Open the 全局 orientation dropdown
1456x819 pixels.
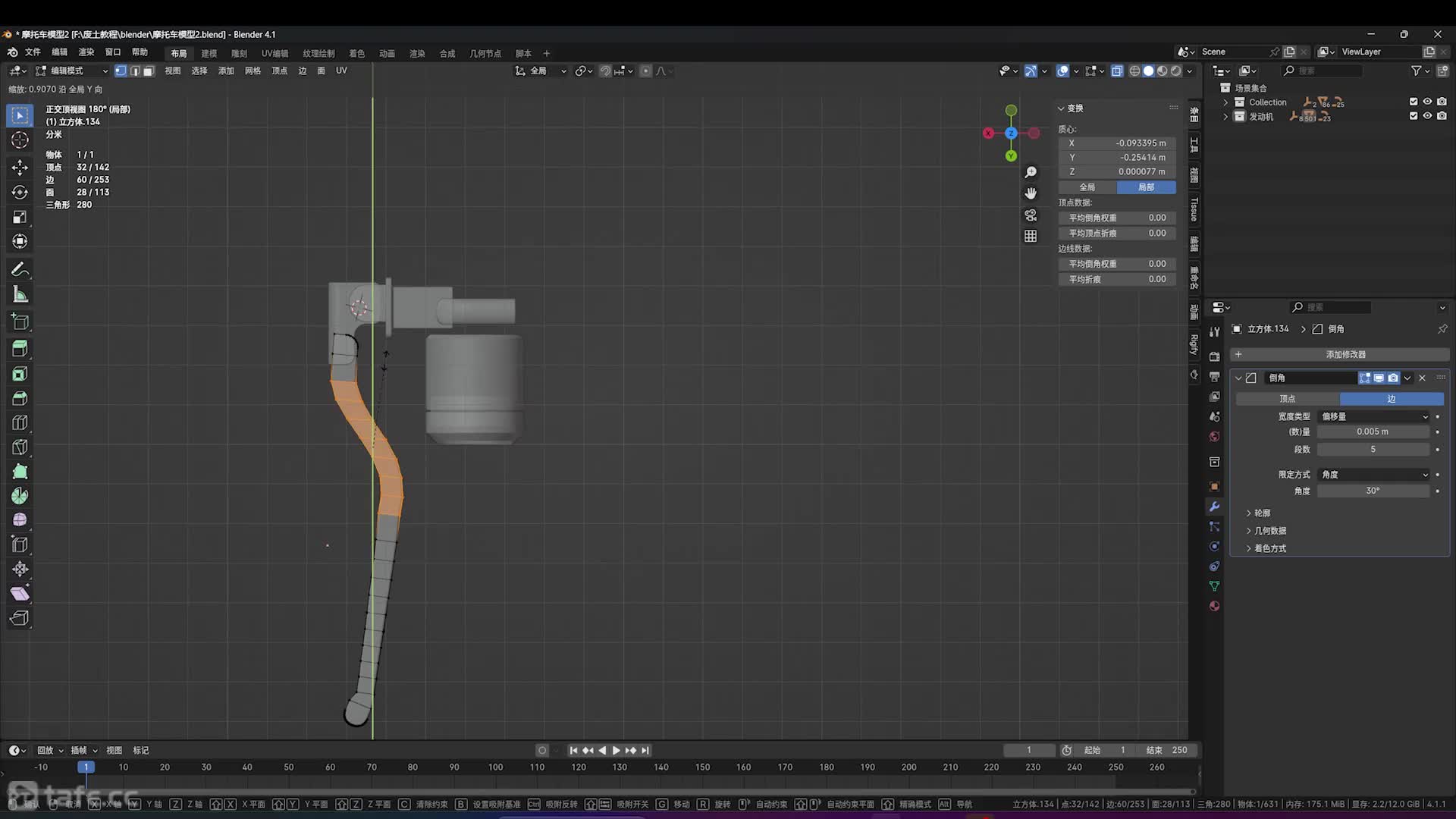541,71
